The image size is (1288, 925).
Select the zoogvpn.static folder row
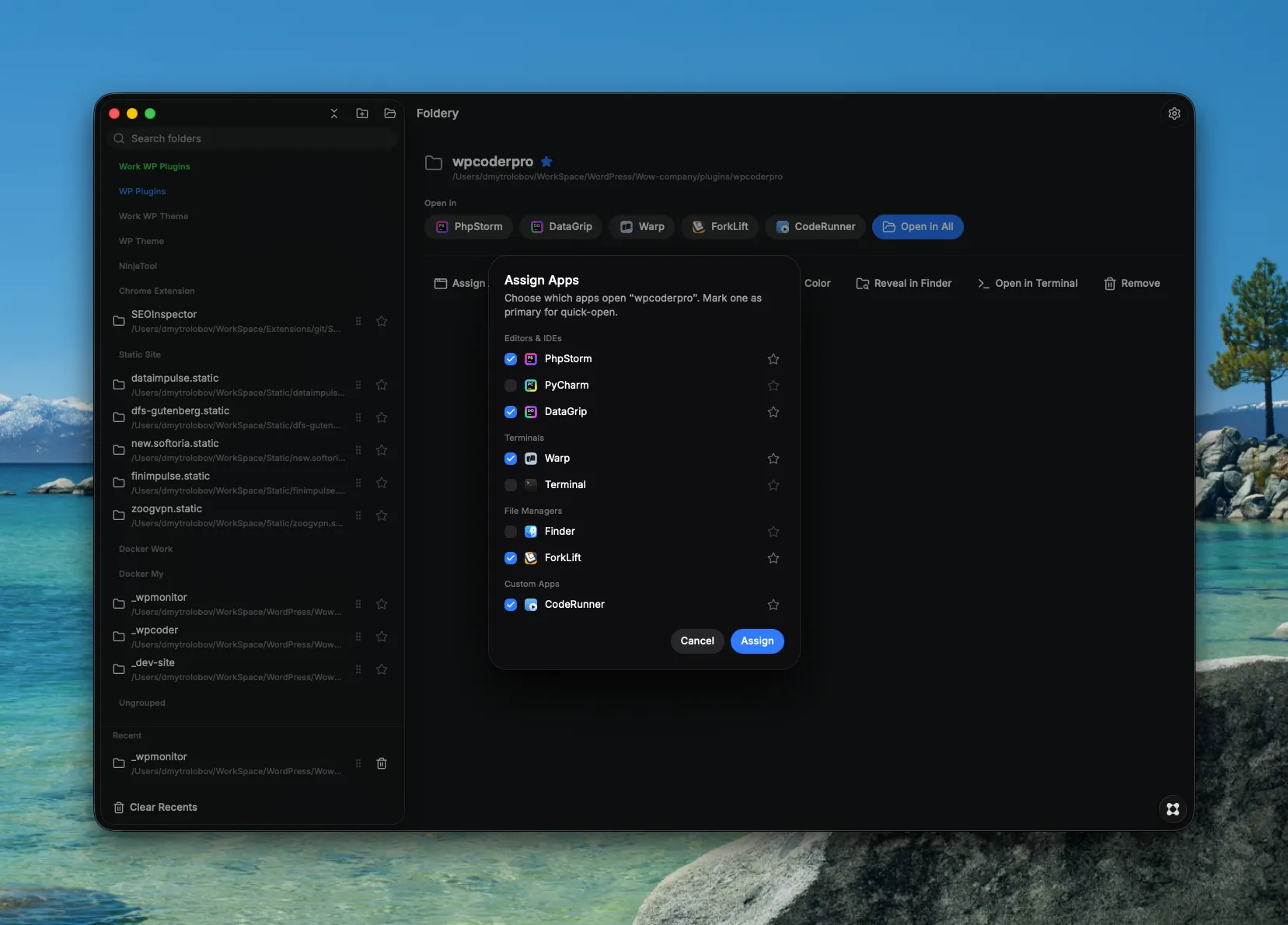(x=252, y=515)
